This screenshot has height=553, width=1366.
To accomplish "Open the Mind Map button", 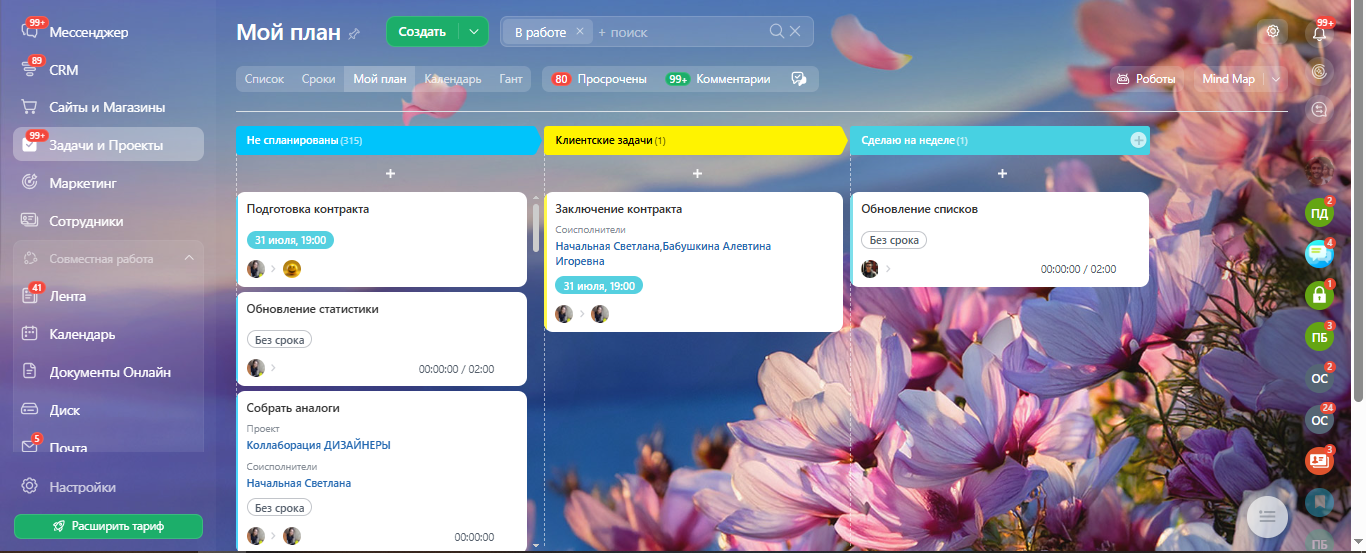I will click(x=1228, y=79).
